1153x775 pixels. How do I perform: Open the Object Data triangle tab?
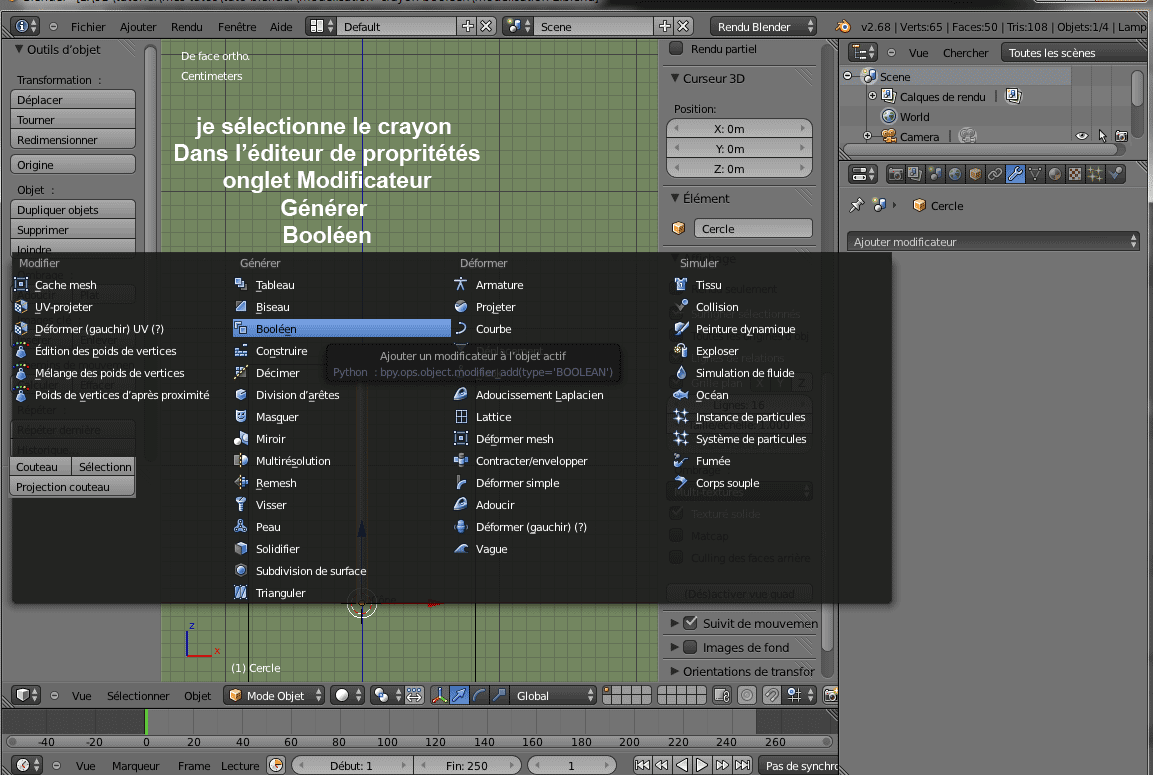click(1035, 174)
